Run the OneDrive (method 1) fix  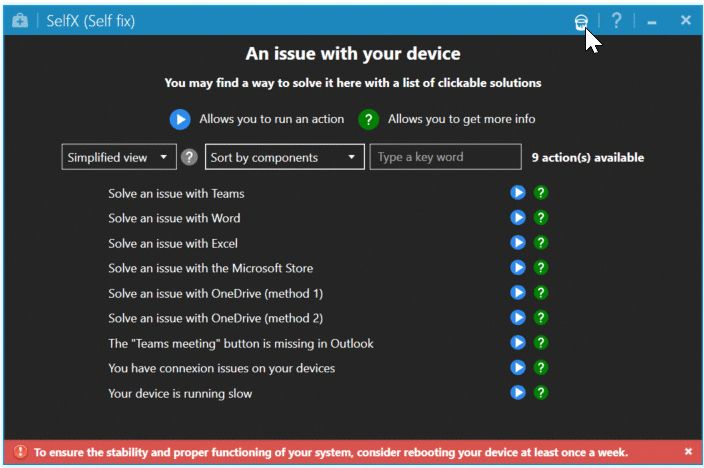tap(518, 293)
